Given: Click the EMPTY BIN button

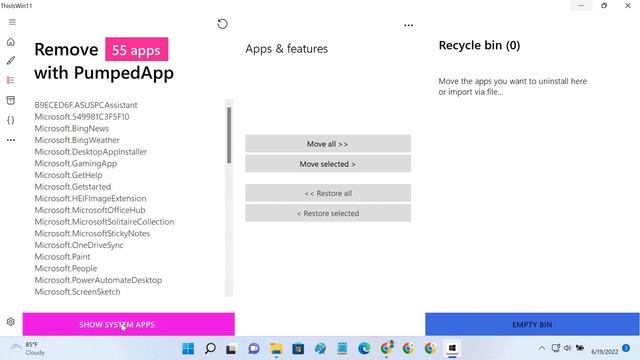Looking at the screenshot, I should point(532,324).
